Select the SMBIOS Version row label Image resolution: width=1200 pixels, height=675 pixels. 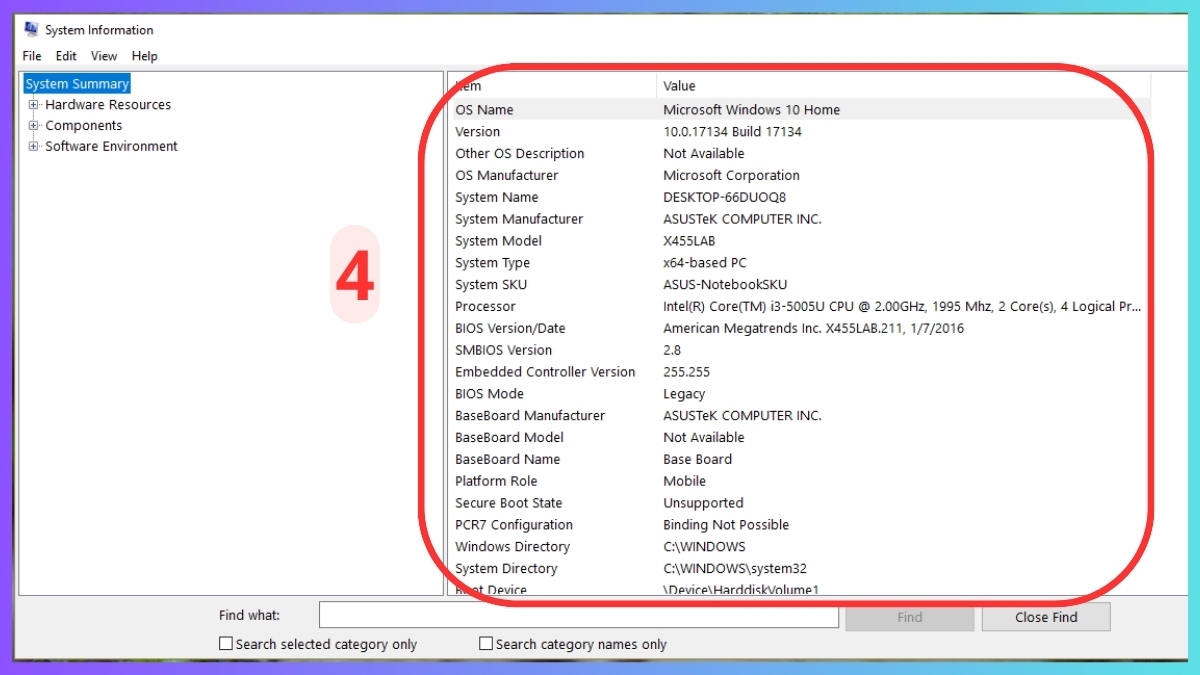tap(504, 351)
